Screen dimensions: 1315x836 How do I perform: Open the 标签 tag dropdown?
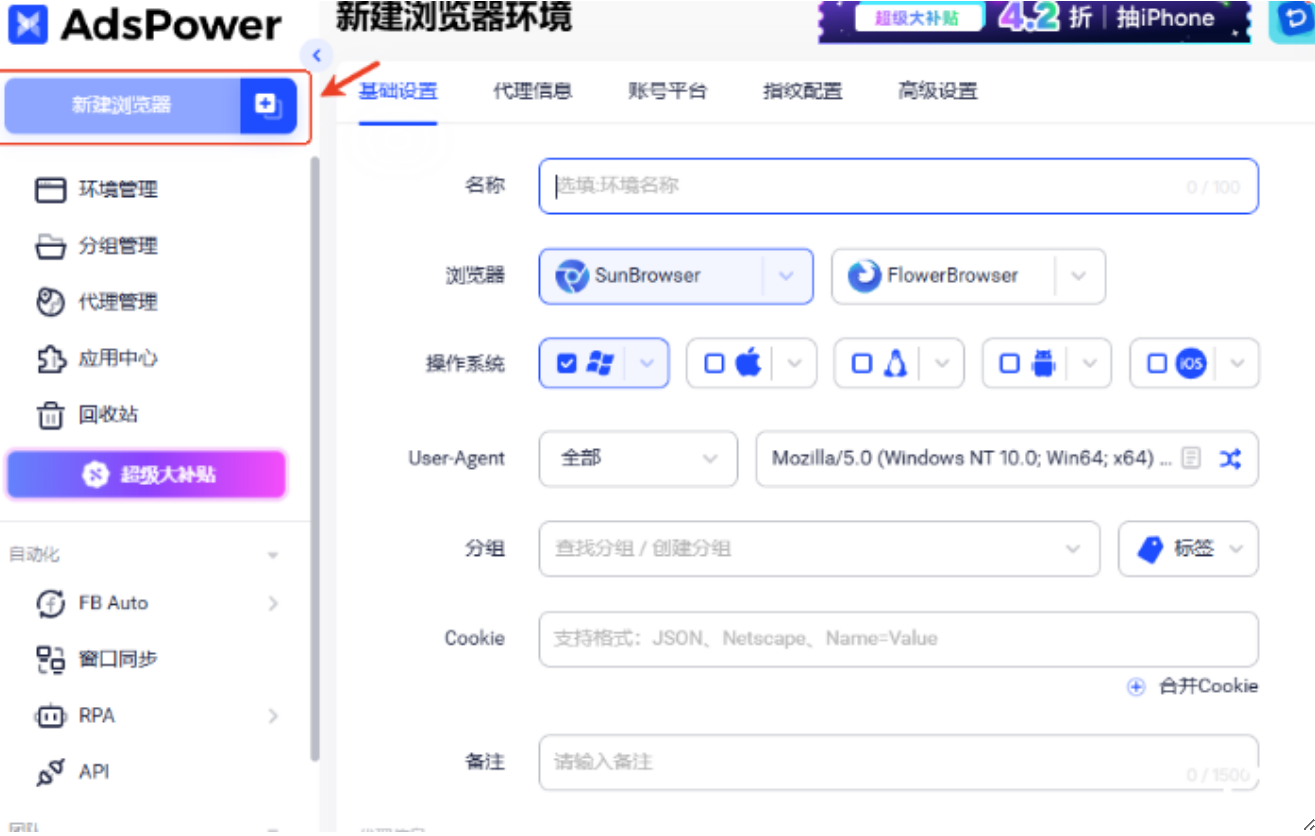point(1188,549)
